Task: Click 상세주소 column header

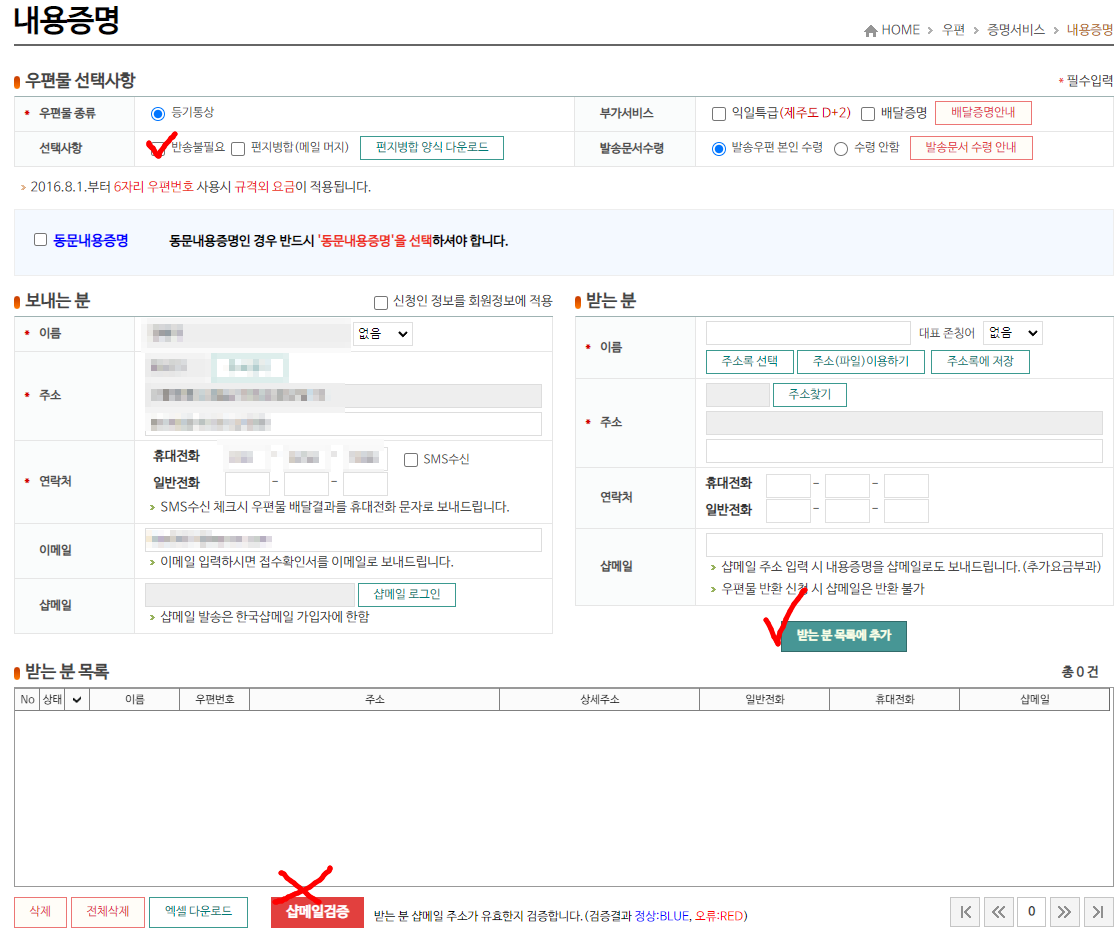Action: click(599, 699)
